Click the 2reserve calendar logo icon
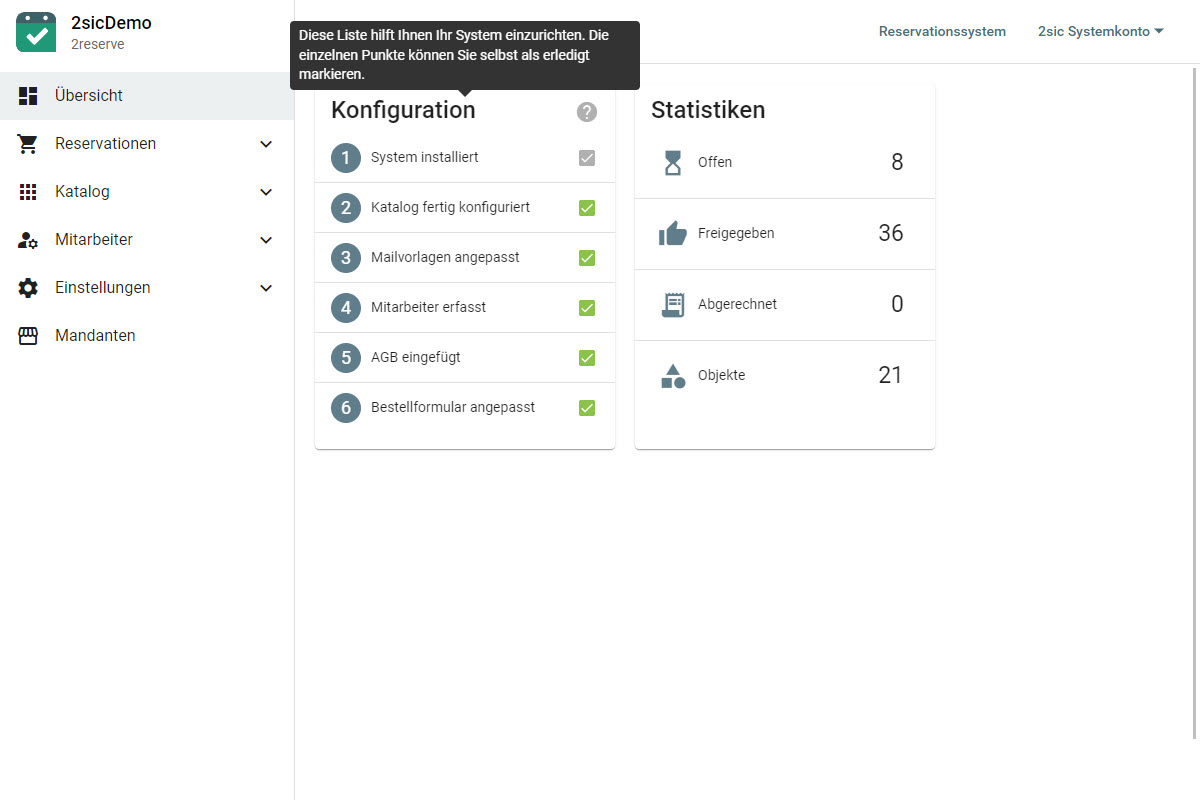The width and height of the screenshot is (1200, 800). (36, 32)
